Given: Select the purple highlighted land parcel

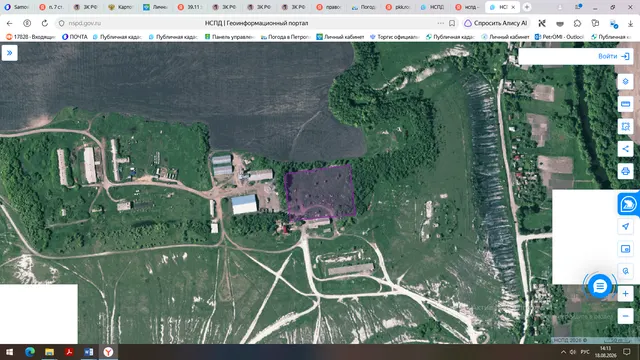Looking at the screenshot, I should coord(320,193).
